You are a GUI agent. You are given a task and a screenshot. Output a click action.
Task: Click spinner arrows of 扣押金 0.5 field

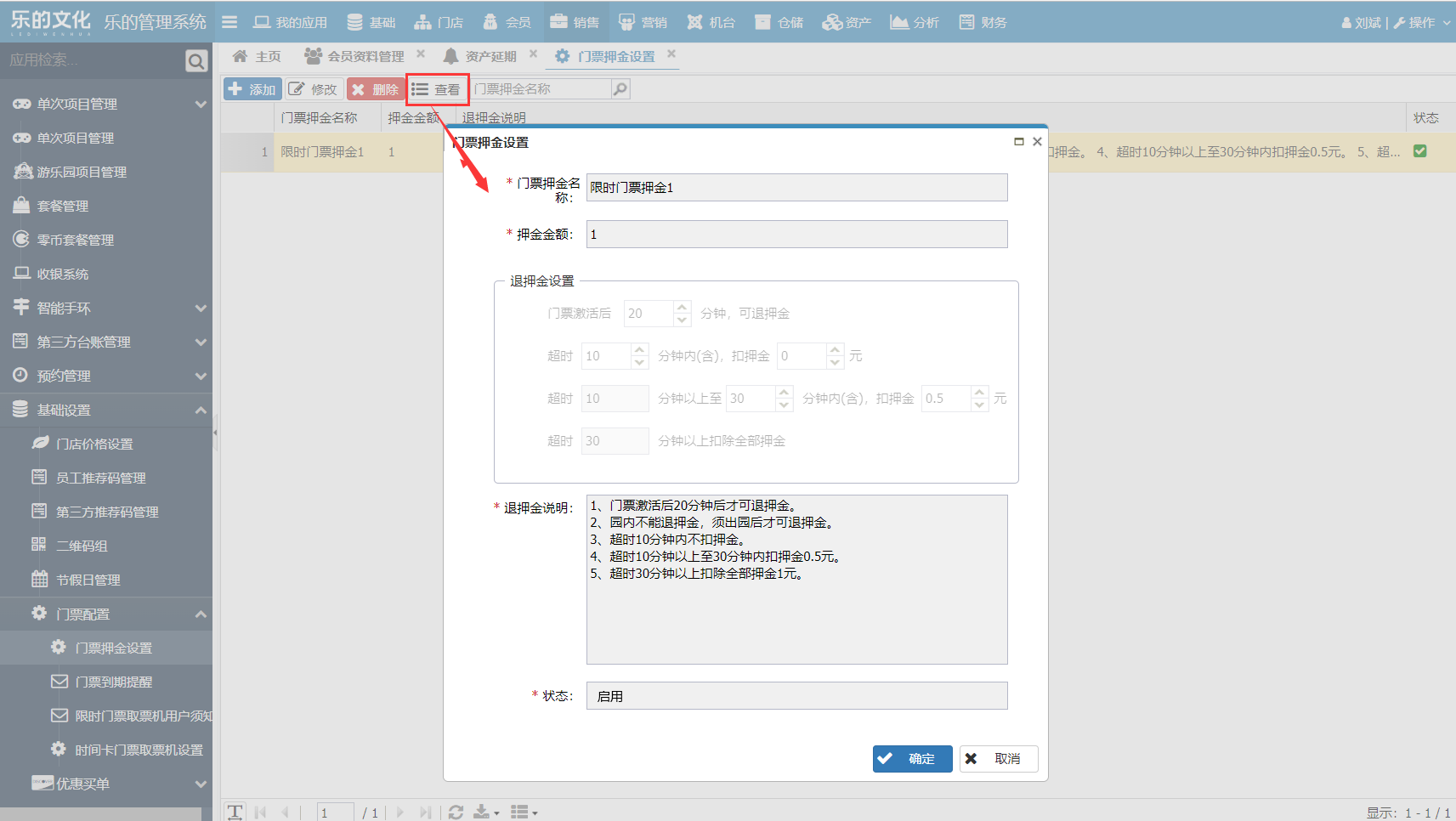(x=980, y=399)
